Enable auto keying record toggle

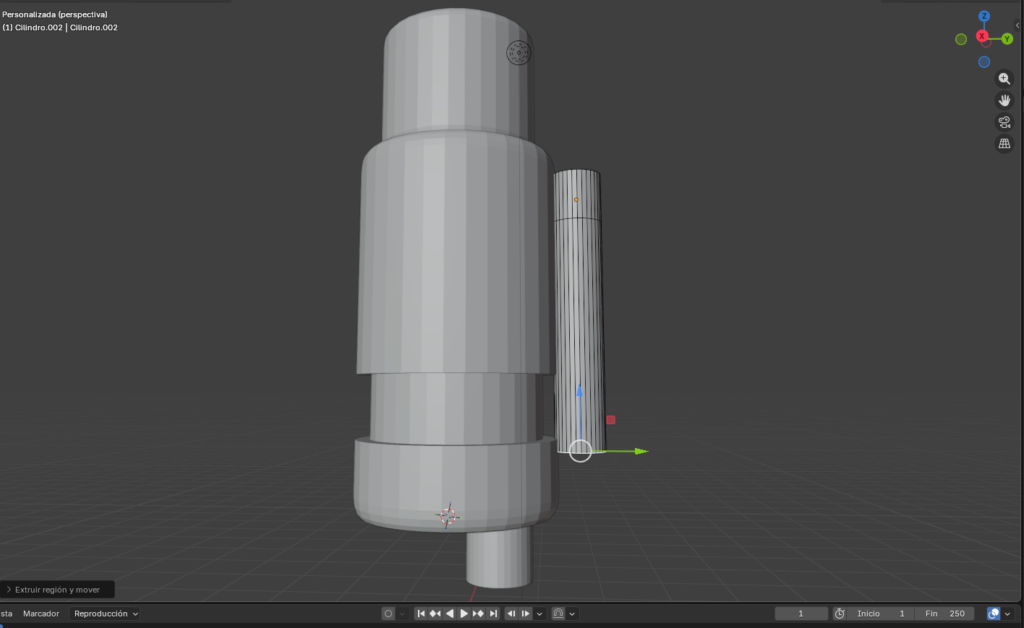pos(387,614)
